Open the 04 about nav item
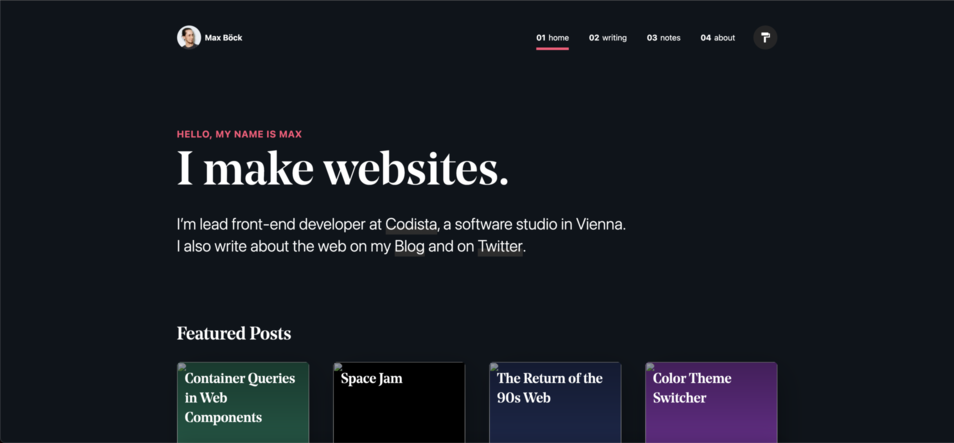The image size is (954, 443). [718, 38]
